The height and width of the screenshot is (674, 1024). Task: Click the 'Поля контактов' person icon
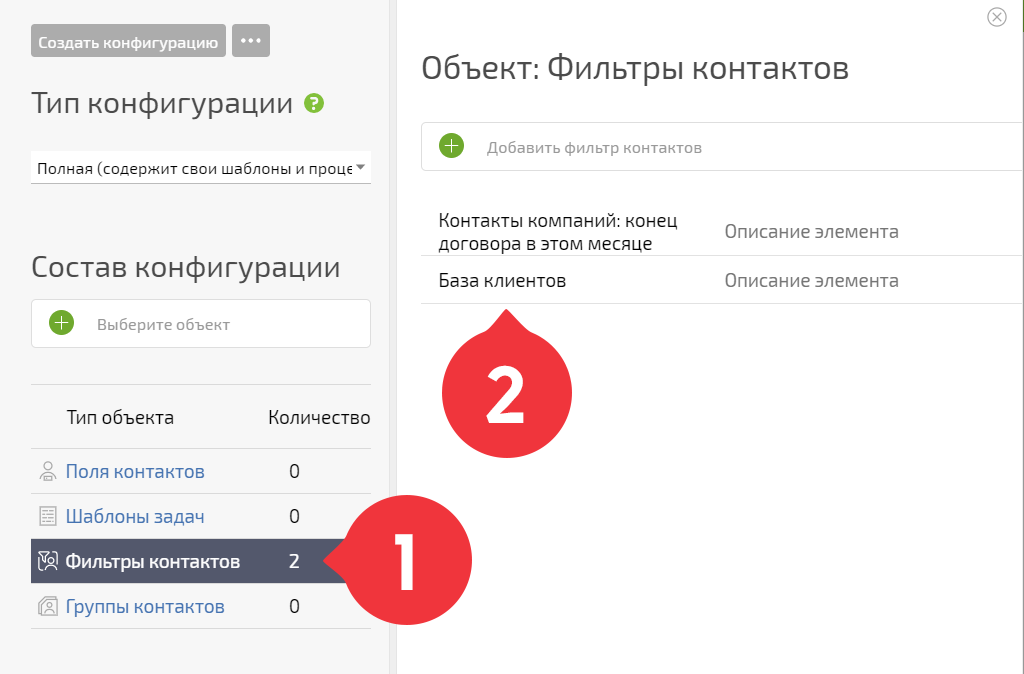[48, 471]
